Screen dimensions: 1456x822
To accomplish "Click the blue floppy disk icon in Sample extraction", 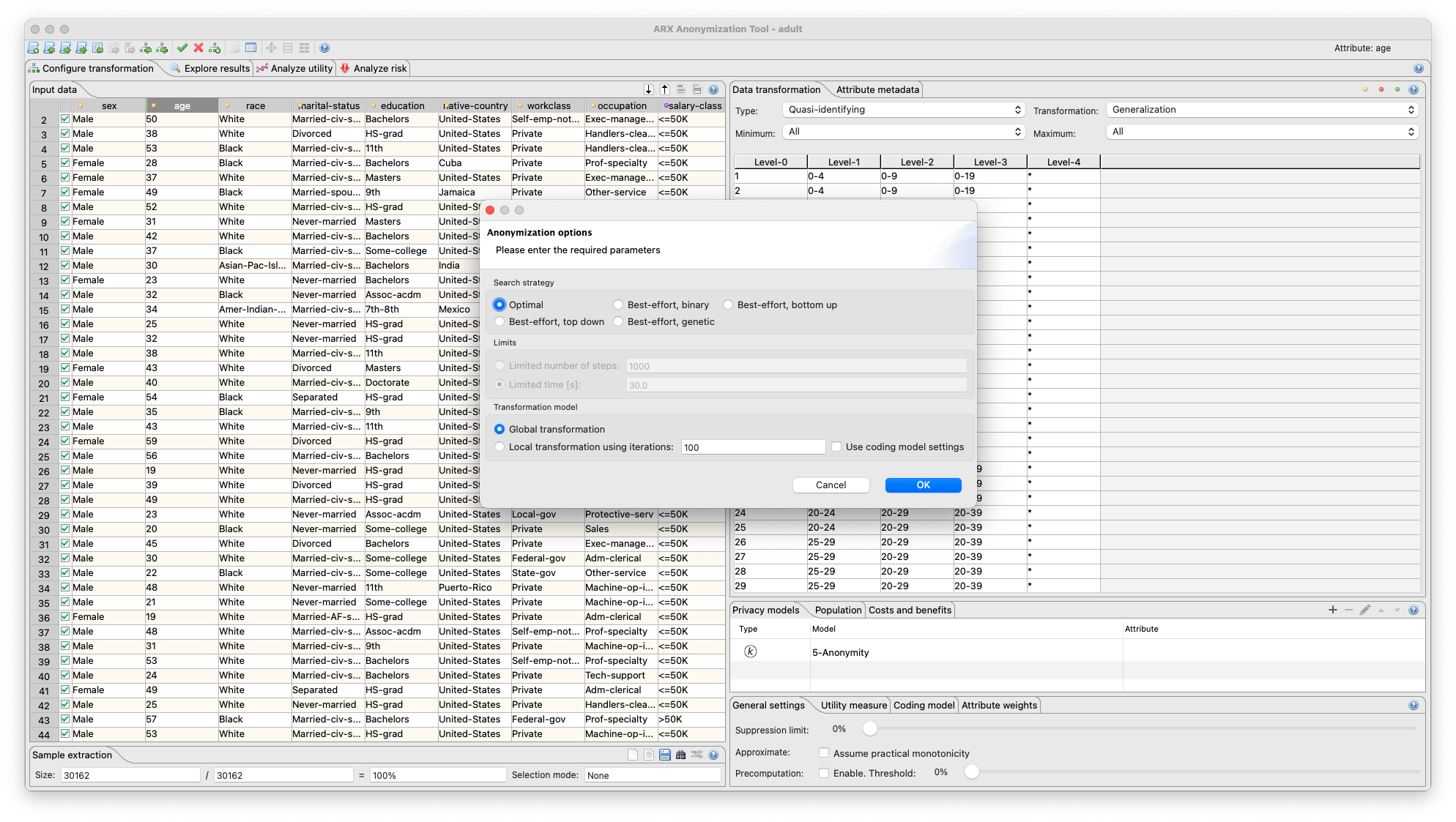I will click(665, 755).
